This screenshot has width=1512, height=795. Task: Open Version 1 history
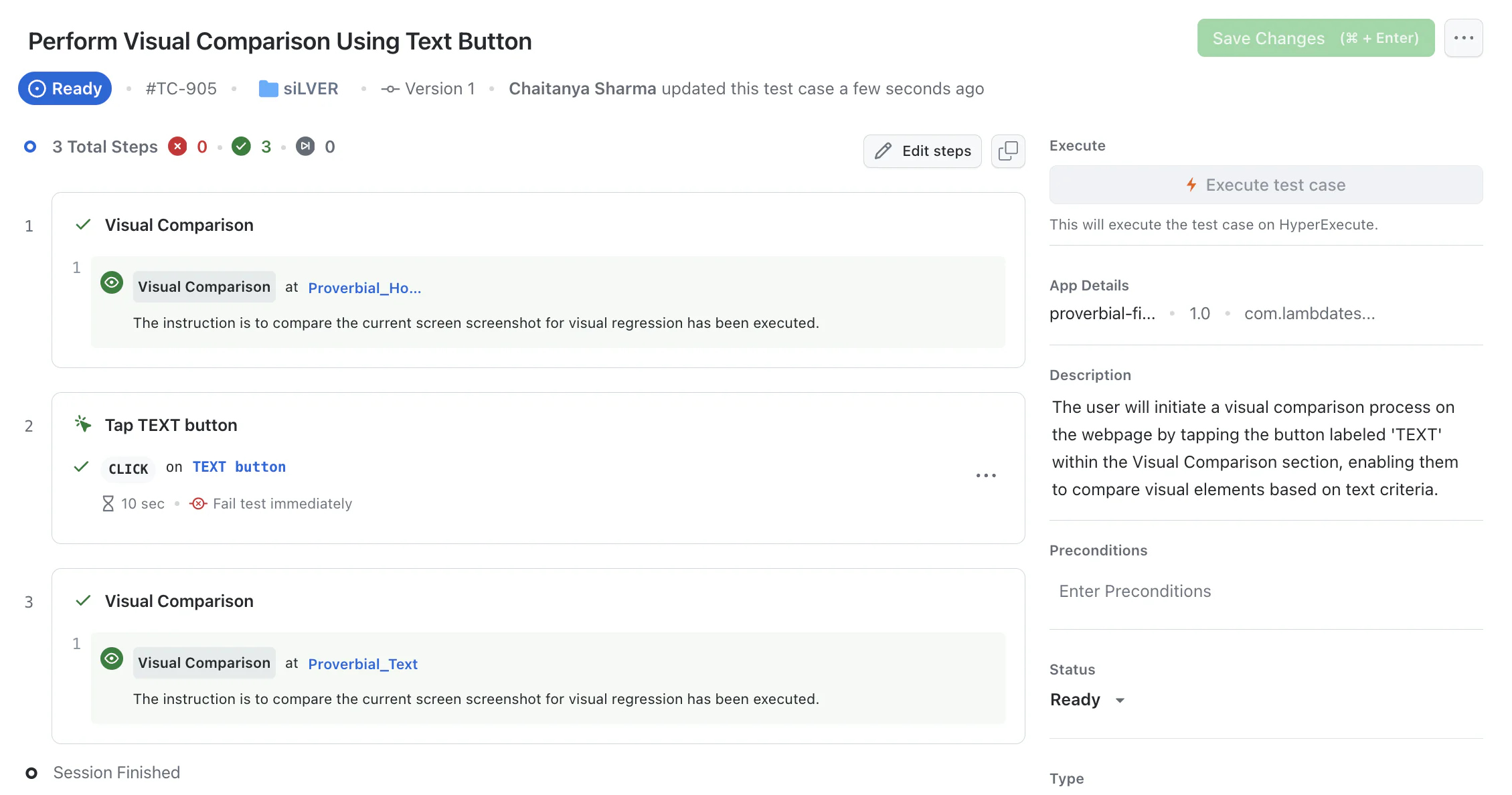pos(440,88)
